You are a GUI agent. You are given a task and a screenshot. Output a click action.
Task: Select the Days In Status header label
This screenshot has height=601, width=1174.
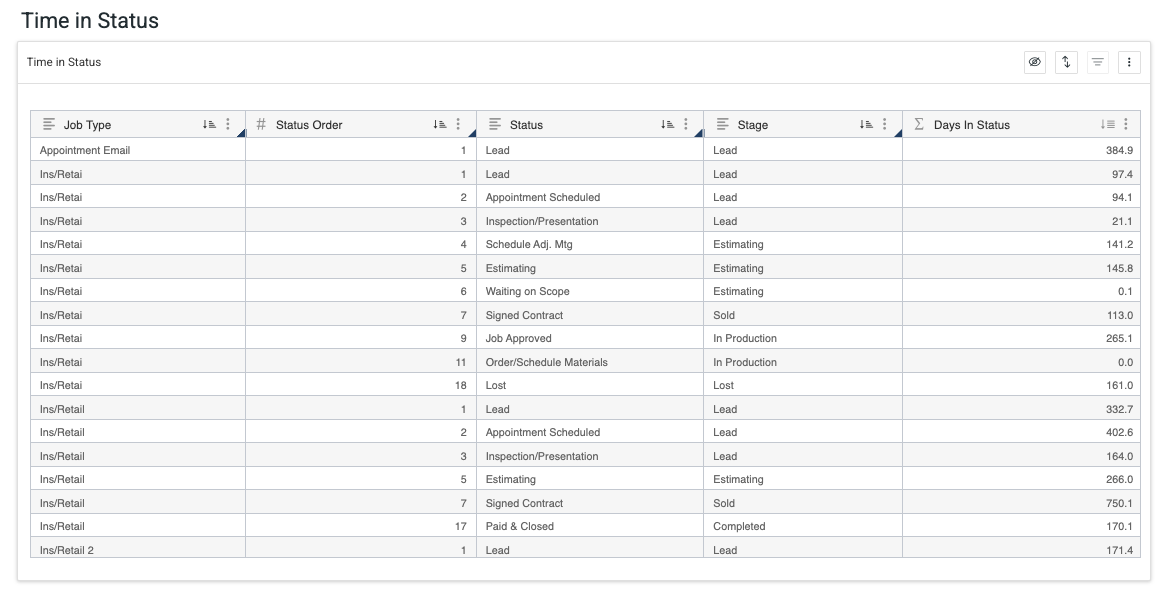pos(972,125)
